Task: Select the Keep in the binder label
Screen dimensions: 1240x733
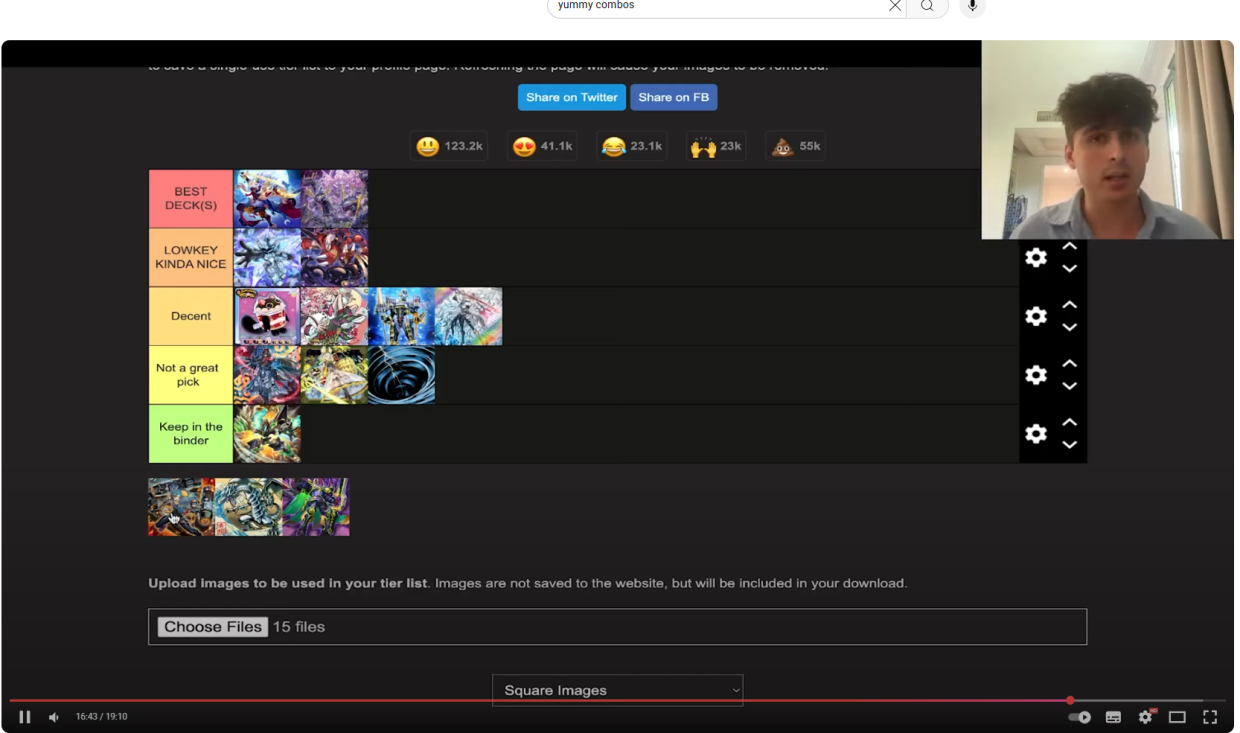Action: [x=190, y=433]
